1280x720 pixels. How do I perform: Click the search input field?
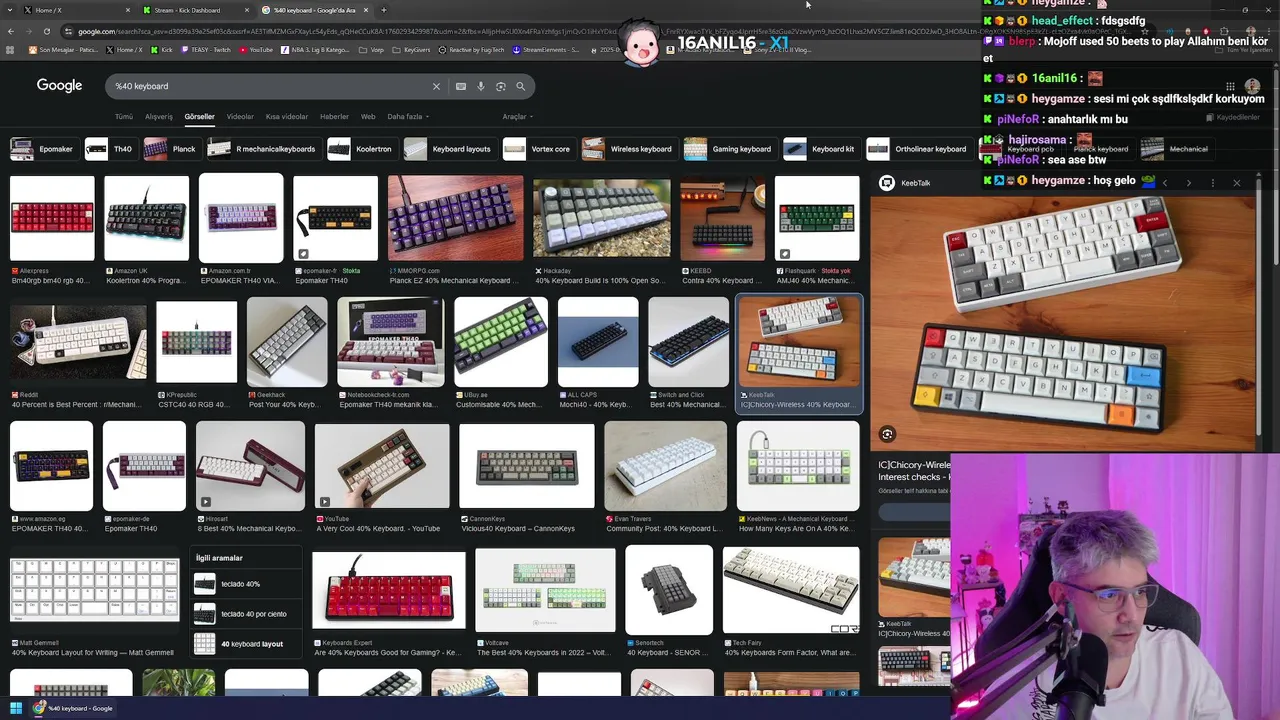coord(270,86)
